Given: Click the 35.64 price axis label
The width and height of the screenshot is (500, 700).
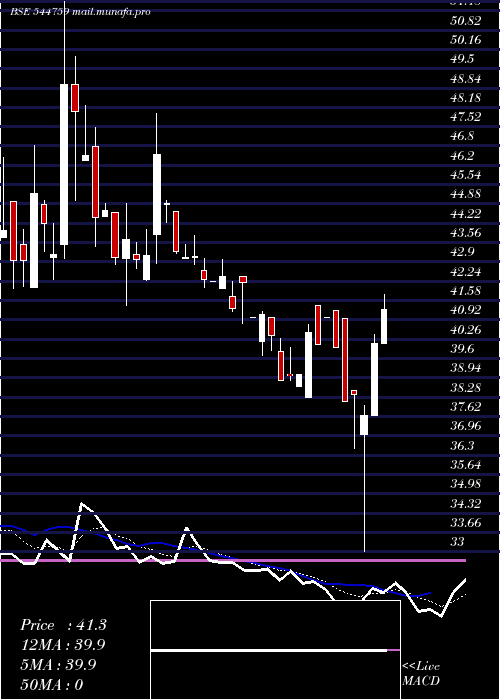Looking at the screenshot, I should [466, 465].
